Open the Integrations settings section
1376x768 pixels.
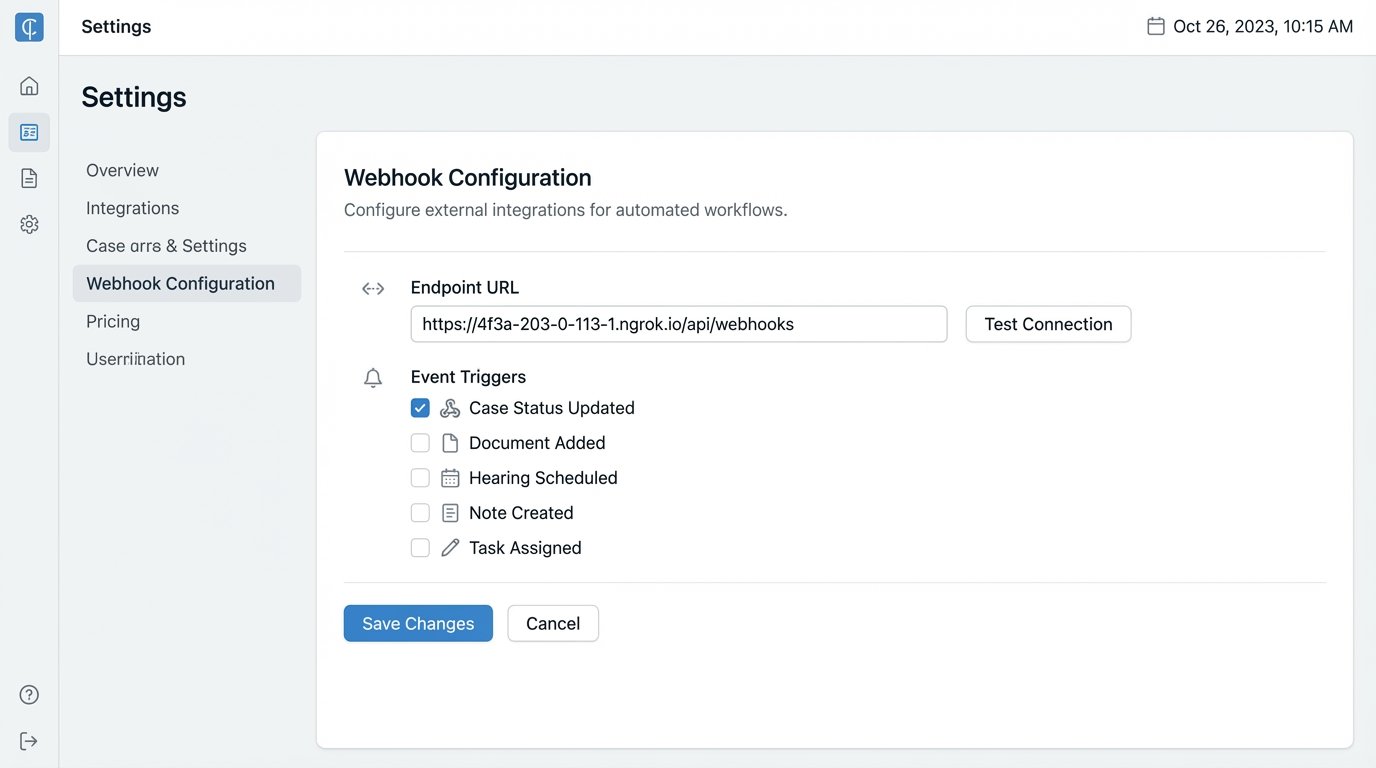point(132,208)
